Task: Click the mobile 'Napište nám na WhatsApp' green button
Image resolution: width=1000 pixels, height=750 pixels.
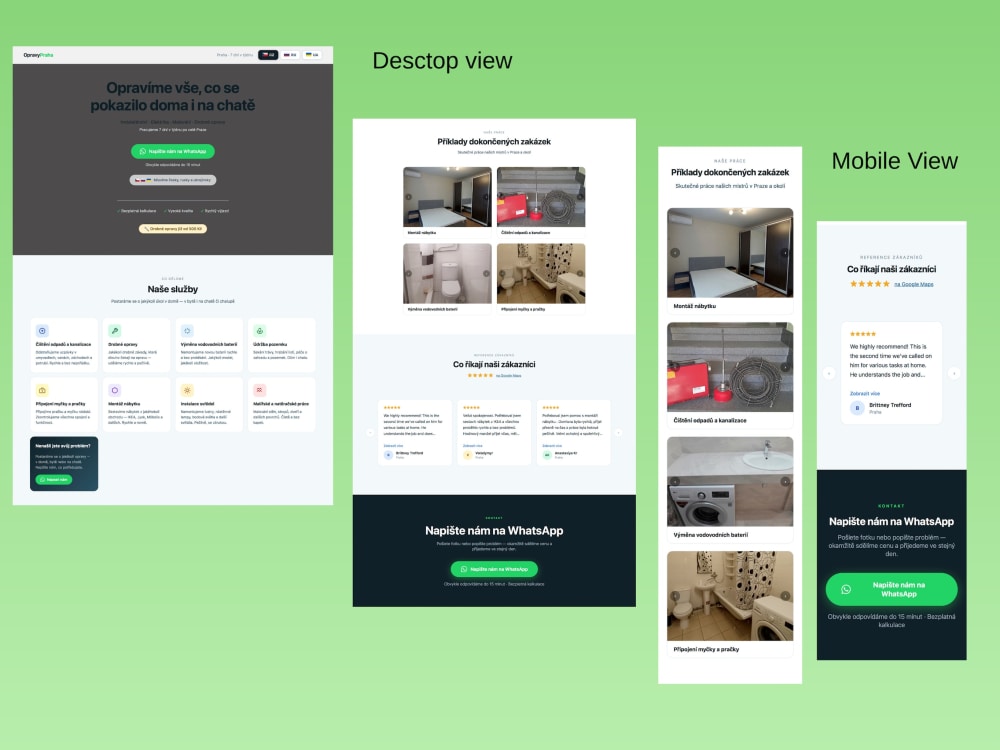Action: coord(892,589)
